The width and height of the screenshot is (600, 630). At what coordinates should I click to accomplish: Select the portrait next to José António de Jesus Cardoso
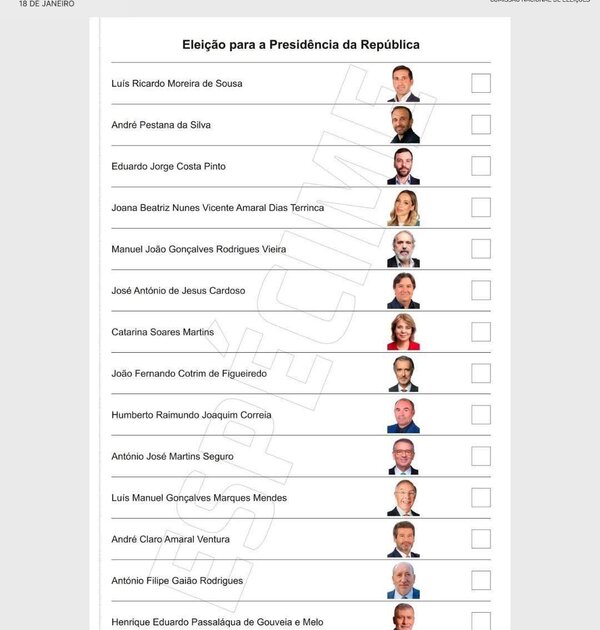(404, 291)
